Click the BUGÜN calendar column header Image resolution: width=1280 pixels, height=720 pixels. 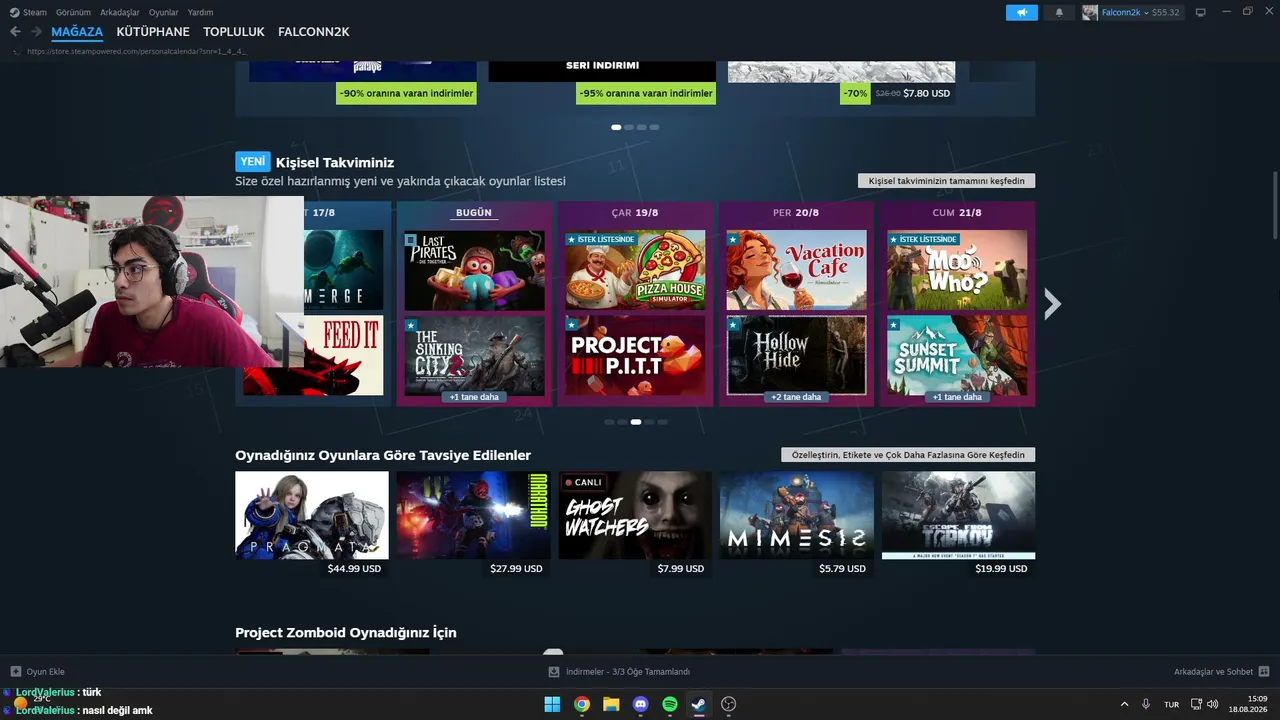point(474,213)
